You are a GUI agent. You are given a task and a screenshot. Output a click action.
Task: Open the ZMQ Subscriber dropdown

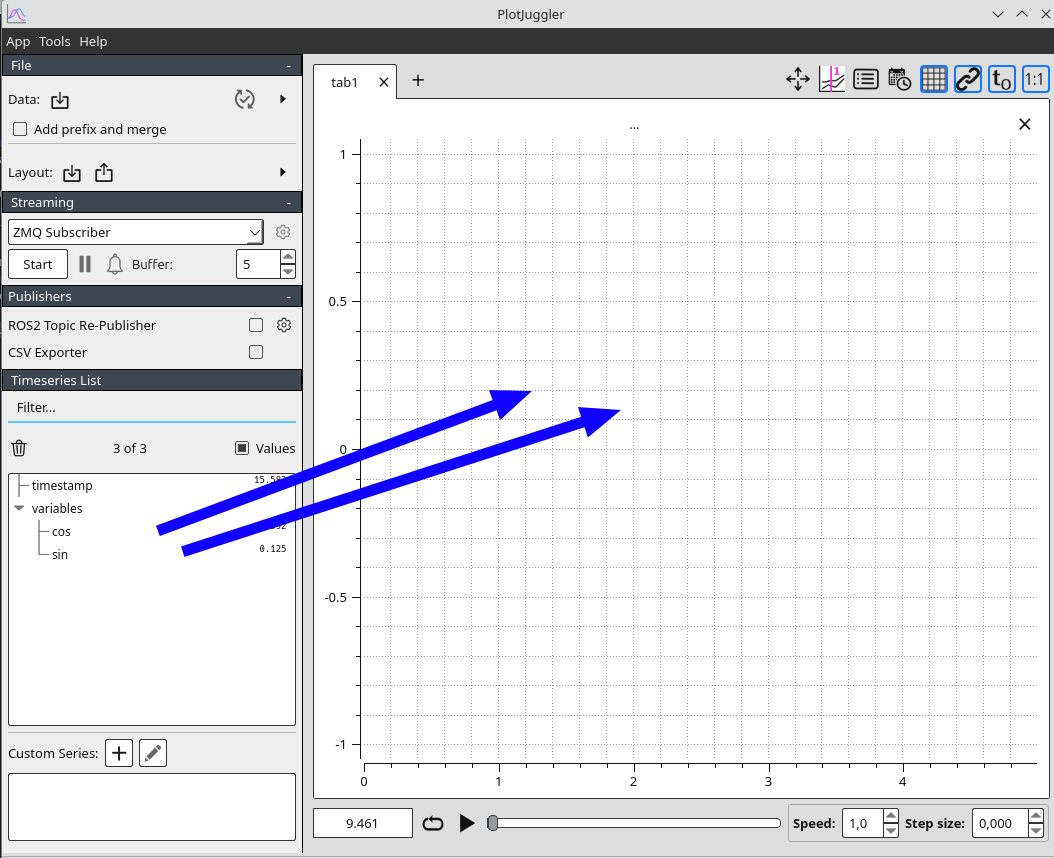pyautogui.click(x=136, y=232)
